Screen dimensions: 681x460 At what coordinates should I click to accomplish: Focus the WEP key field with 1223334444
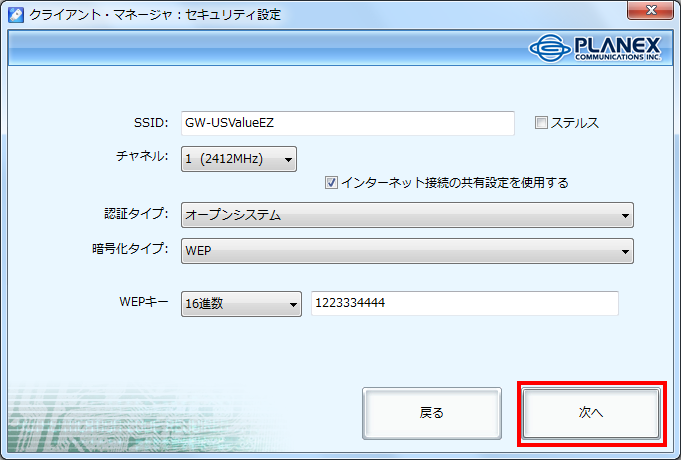click(464, 304)
